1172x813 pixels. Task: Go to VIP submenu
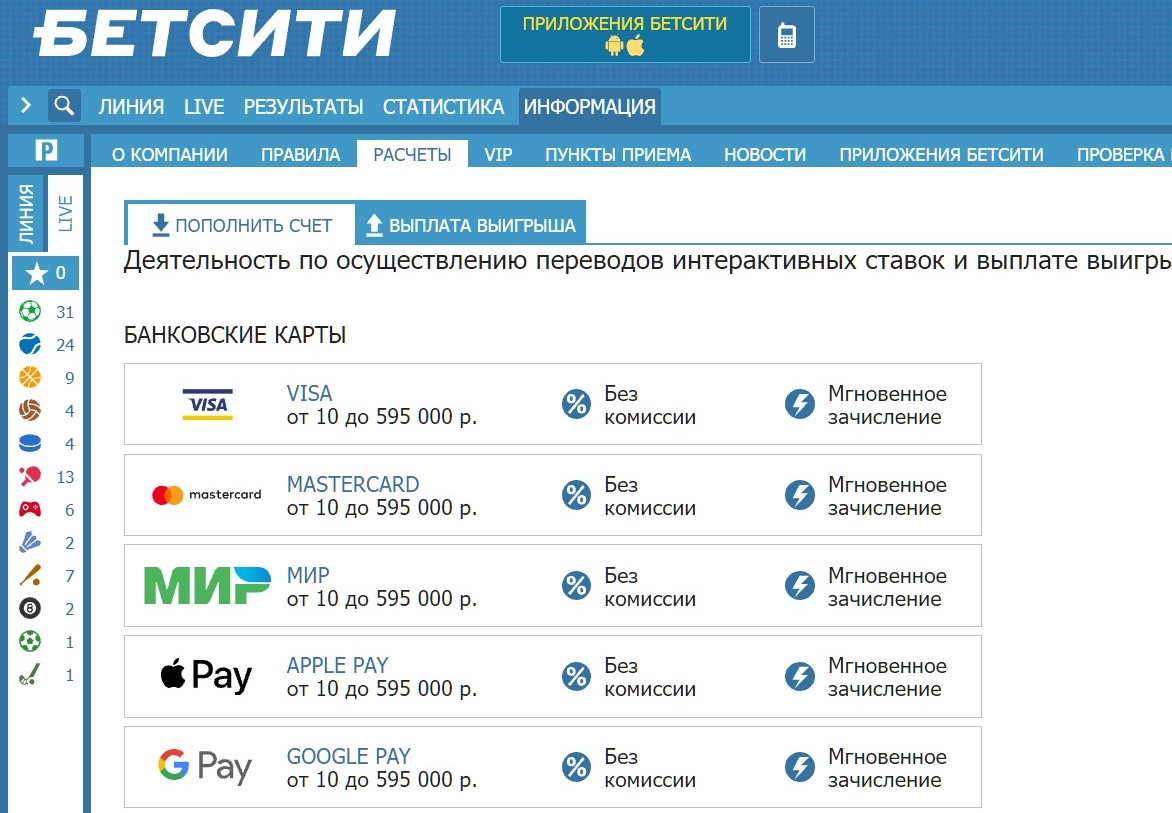click(x=499, y=155)
